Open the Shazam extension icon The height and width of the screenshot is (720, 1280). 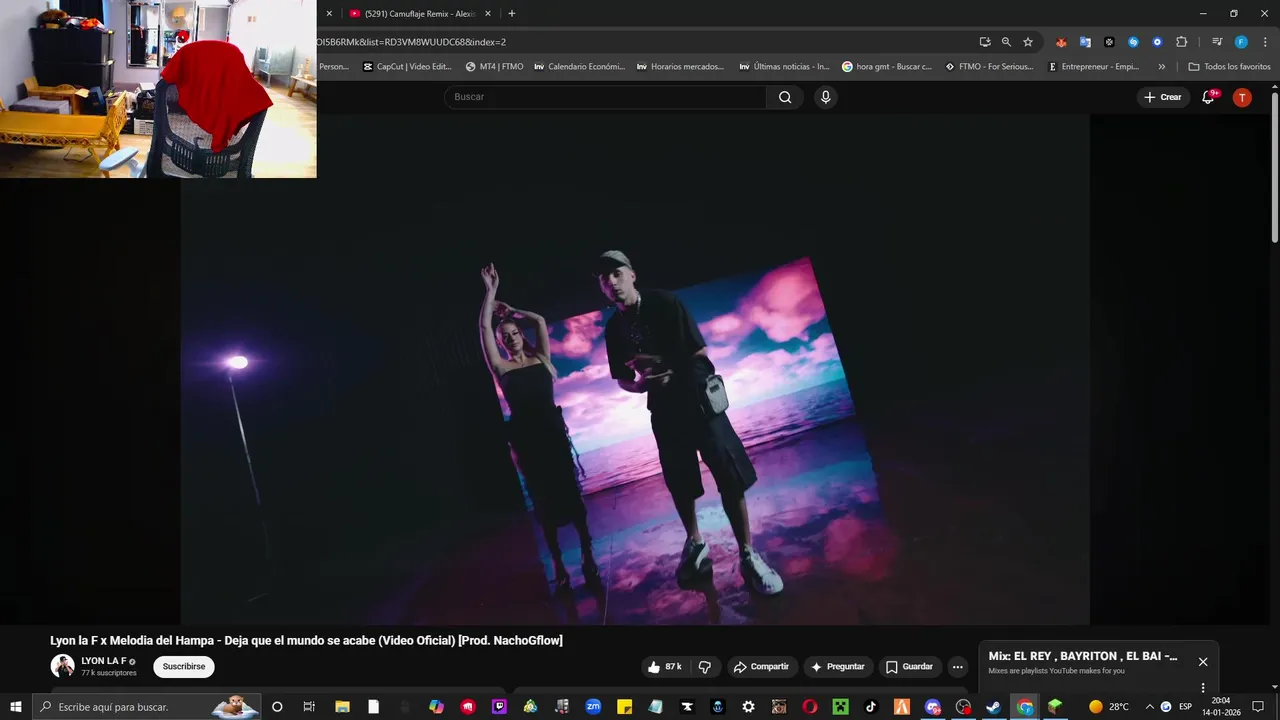pos(1133,42)
